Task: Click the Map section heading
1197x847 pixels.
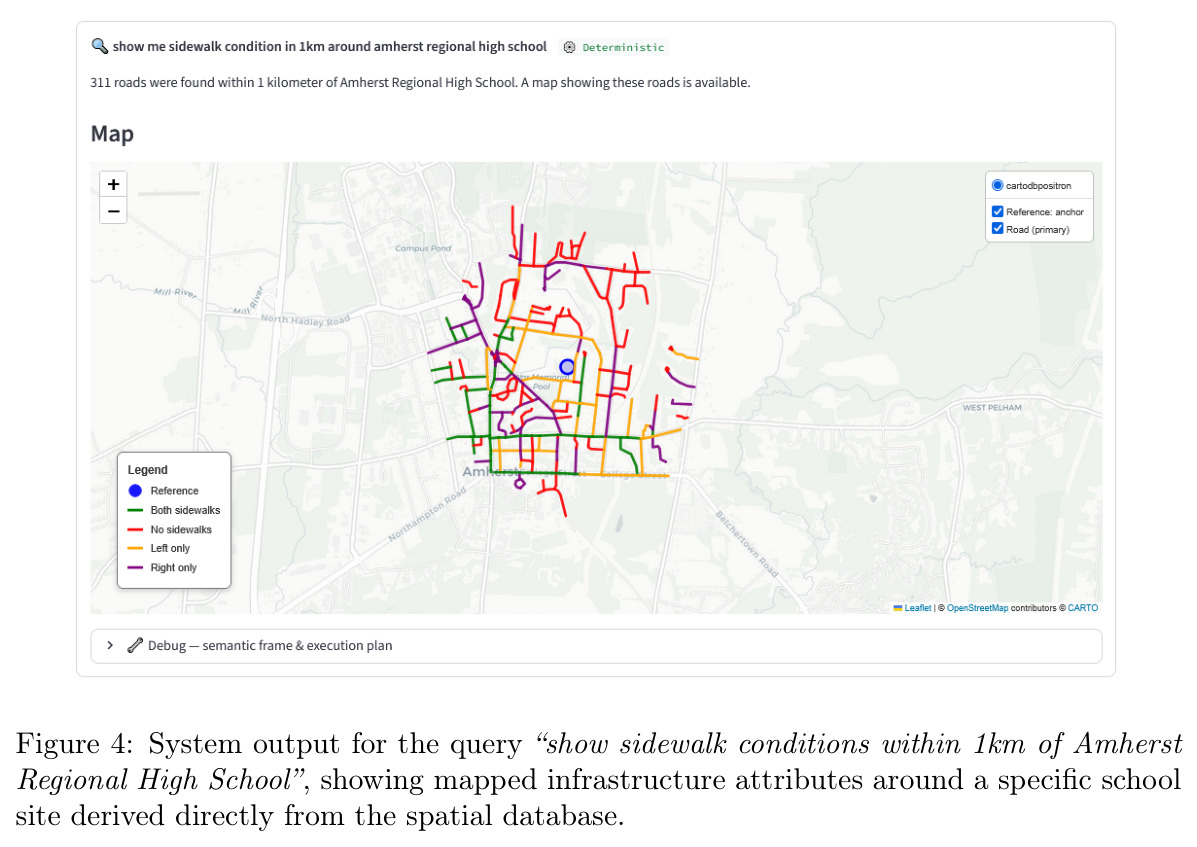Action: pyautogui.click(x=112, y=134)
